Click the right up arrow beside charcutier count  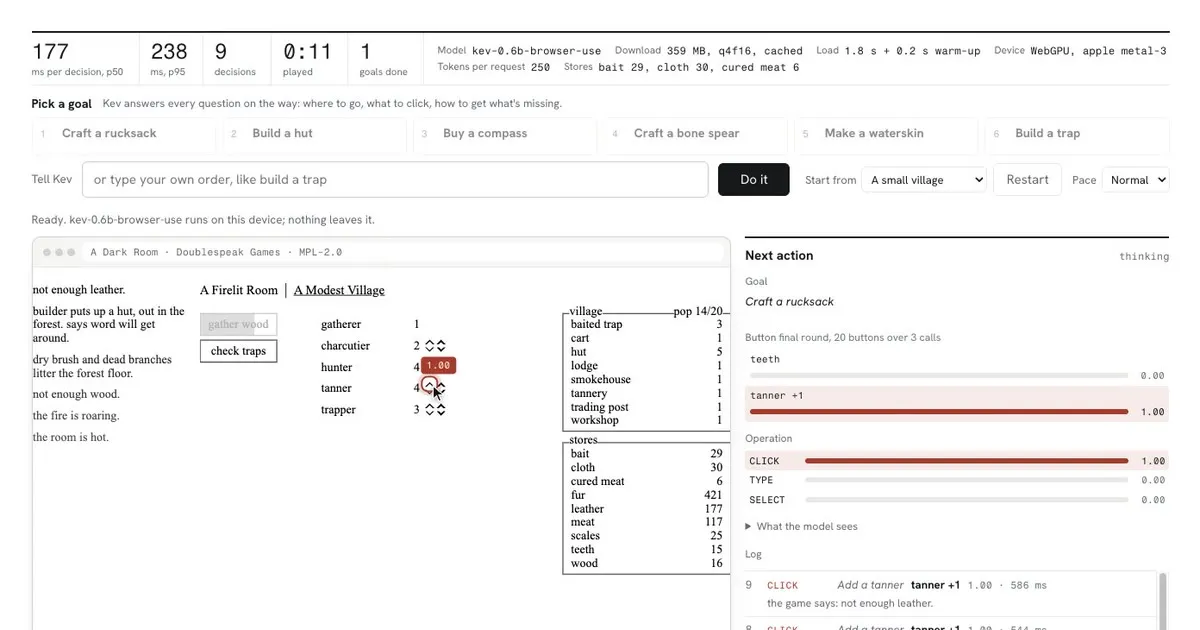click(x=441, y=342)
